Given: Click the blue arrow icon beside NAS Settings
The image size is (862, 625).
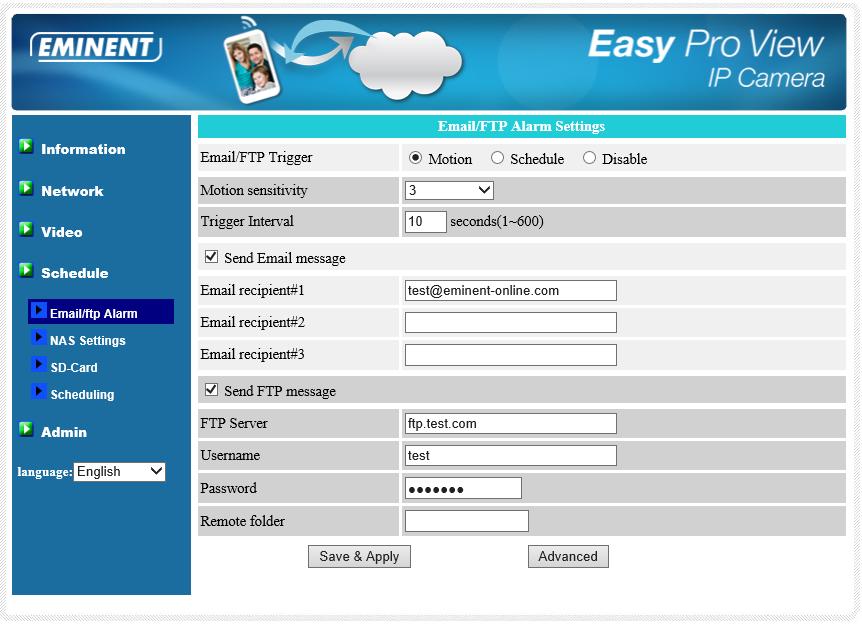Looking at the screenshot, I should (38, 338).
